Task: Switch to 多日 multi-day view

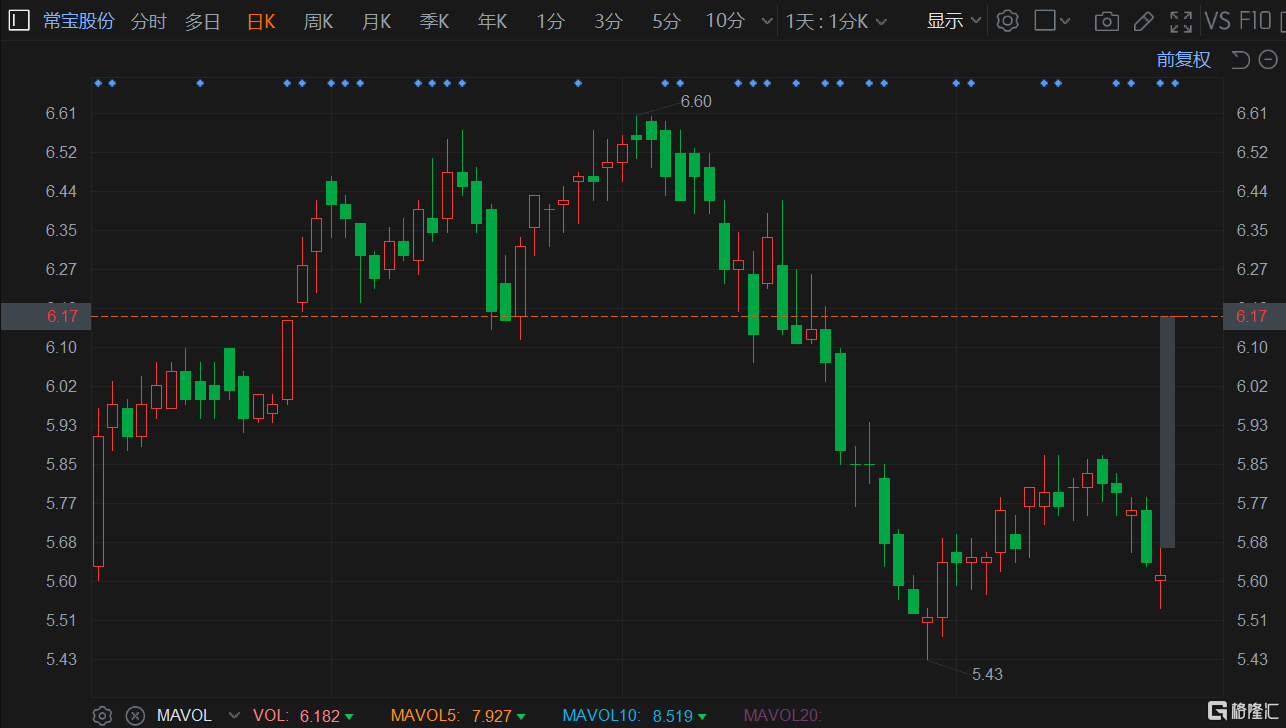Action: 202,21
